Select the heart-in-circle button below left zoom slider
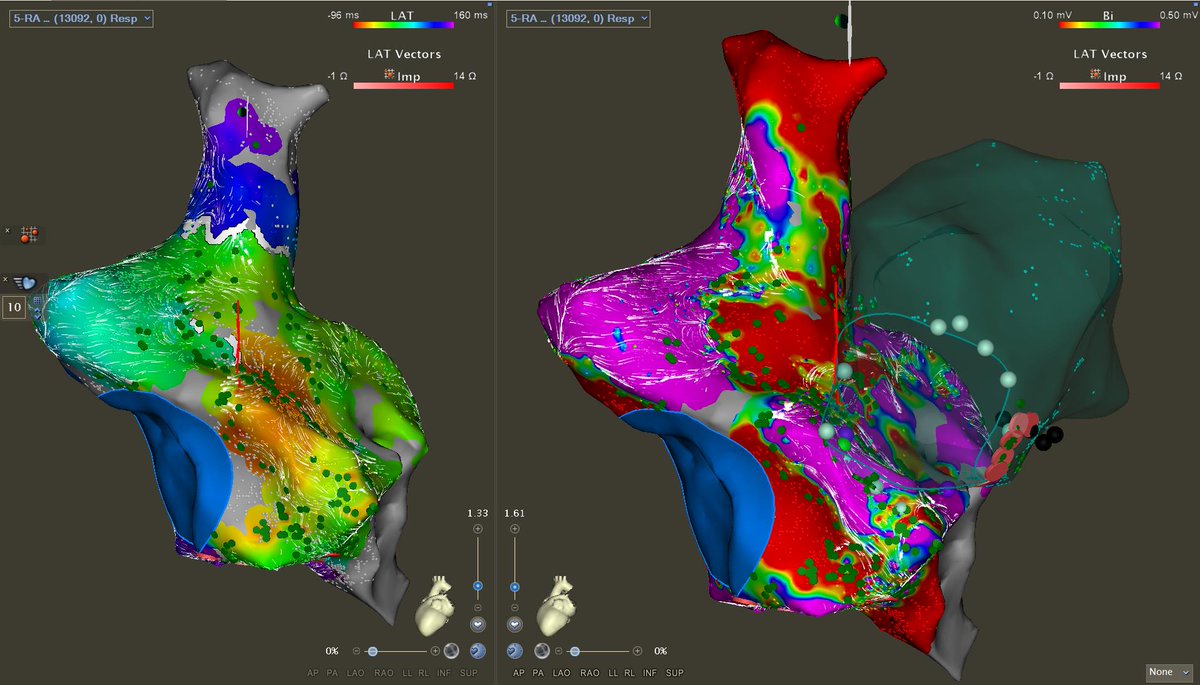The width and height of the screenshot is (1200, 685). pos(478,624)
